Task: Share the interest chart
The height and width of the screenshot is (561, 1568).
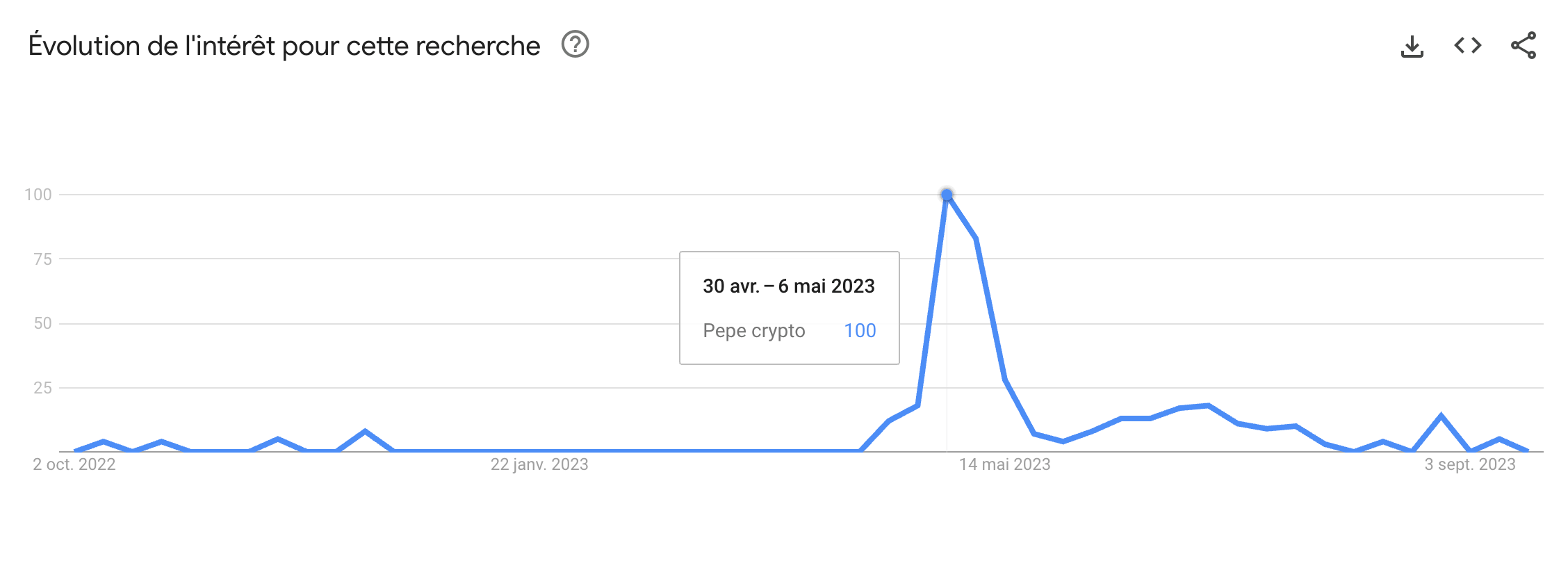Action: tap(1523, 46)
